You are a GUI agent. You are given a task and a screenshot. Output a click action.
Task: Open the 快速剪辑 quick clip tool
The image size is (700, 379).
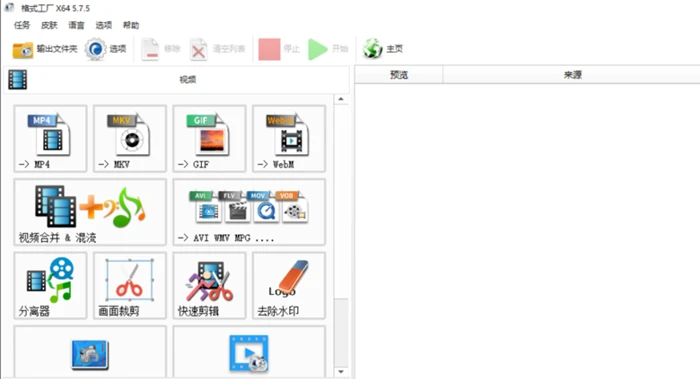point(209,286)
